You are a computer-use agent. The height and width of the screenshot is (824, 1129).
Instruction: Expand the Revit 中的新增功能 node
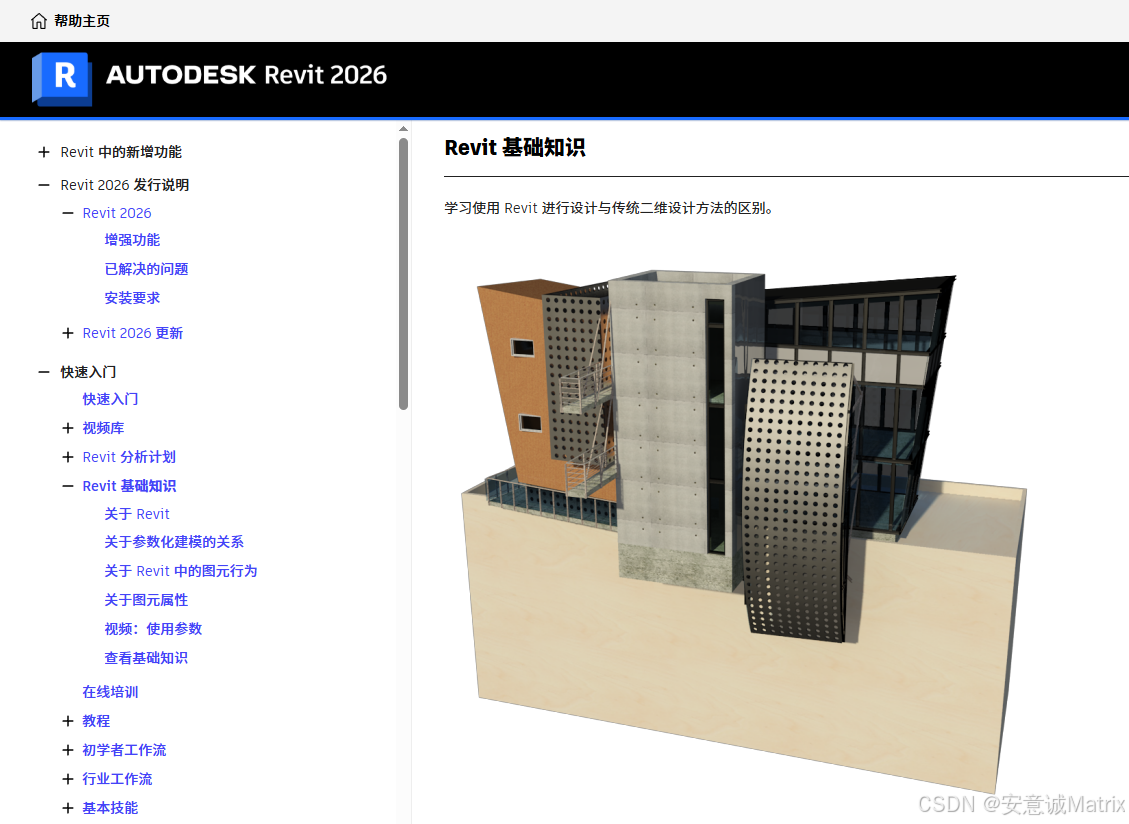[x=44, y=152]
